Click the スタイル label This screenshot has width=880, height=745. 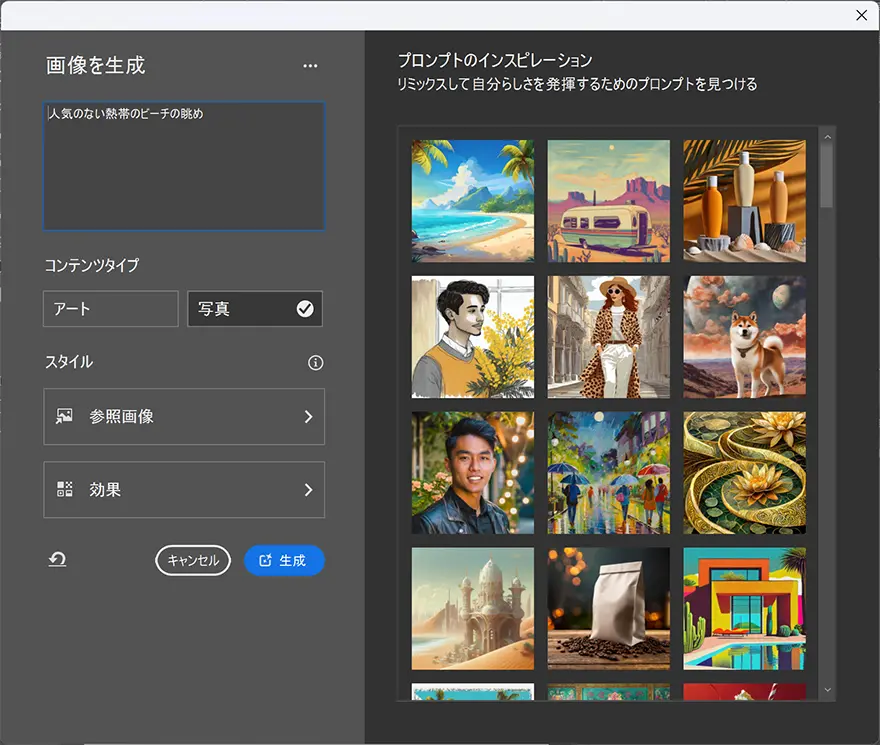tap(69, 362)
